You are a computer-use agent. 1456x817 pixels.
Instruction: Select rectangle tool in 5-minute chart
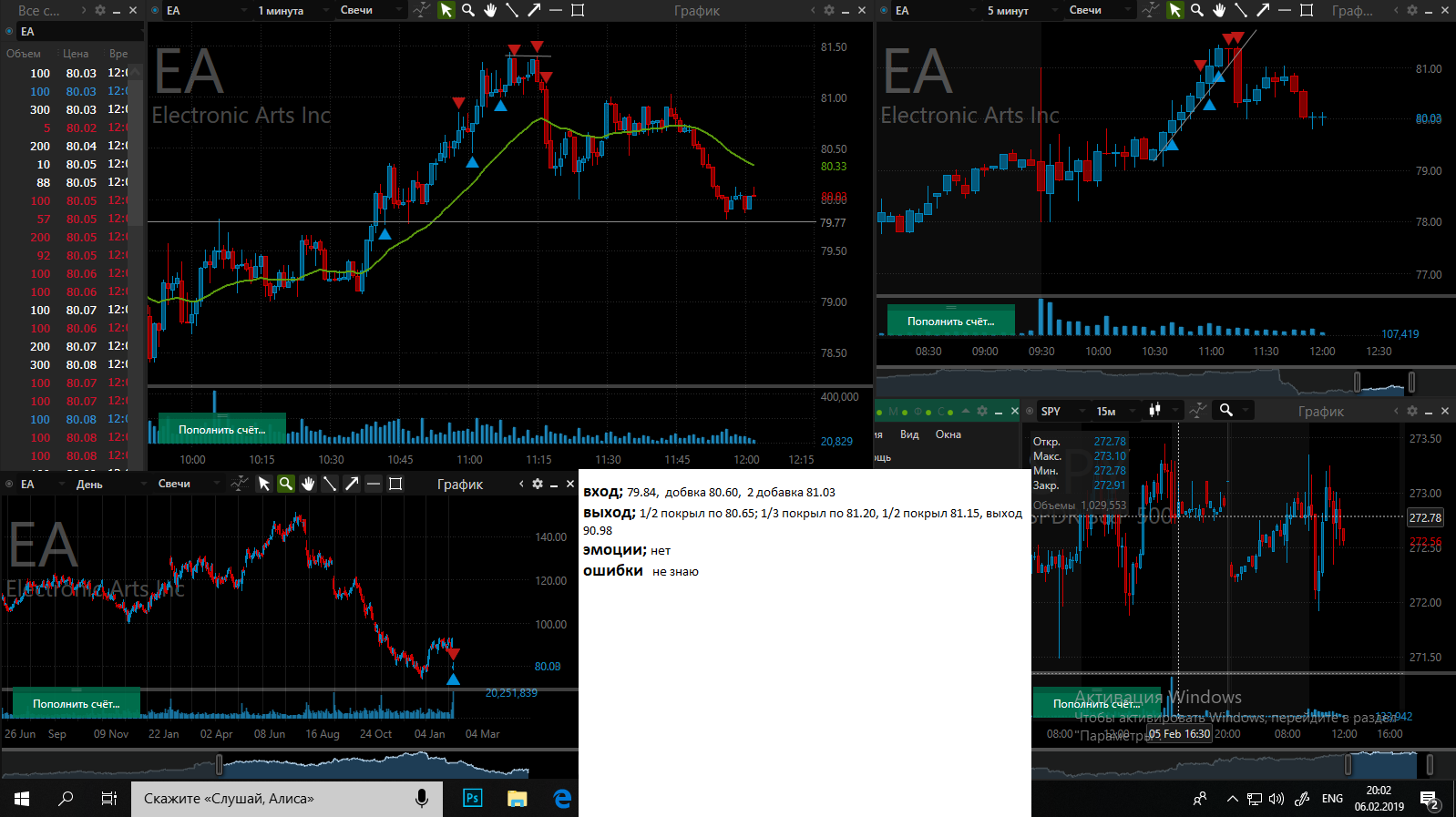(x=1307, y=10)
